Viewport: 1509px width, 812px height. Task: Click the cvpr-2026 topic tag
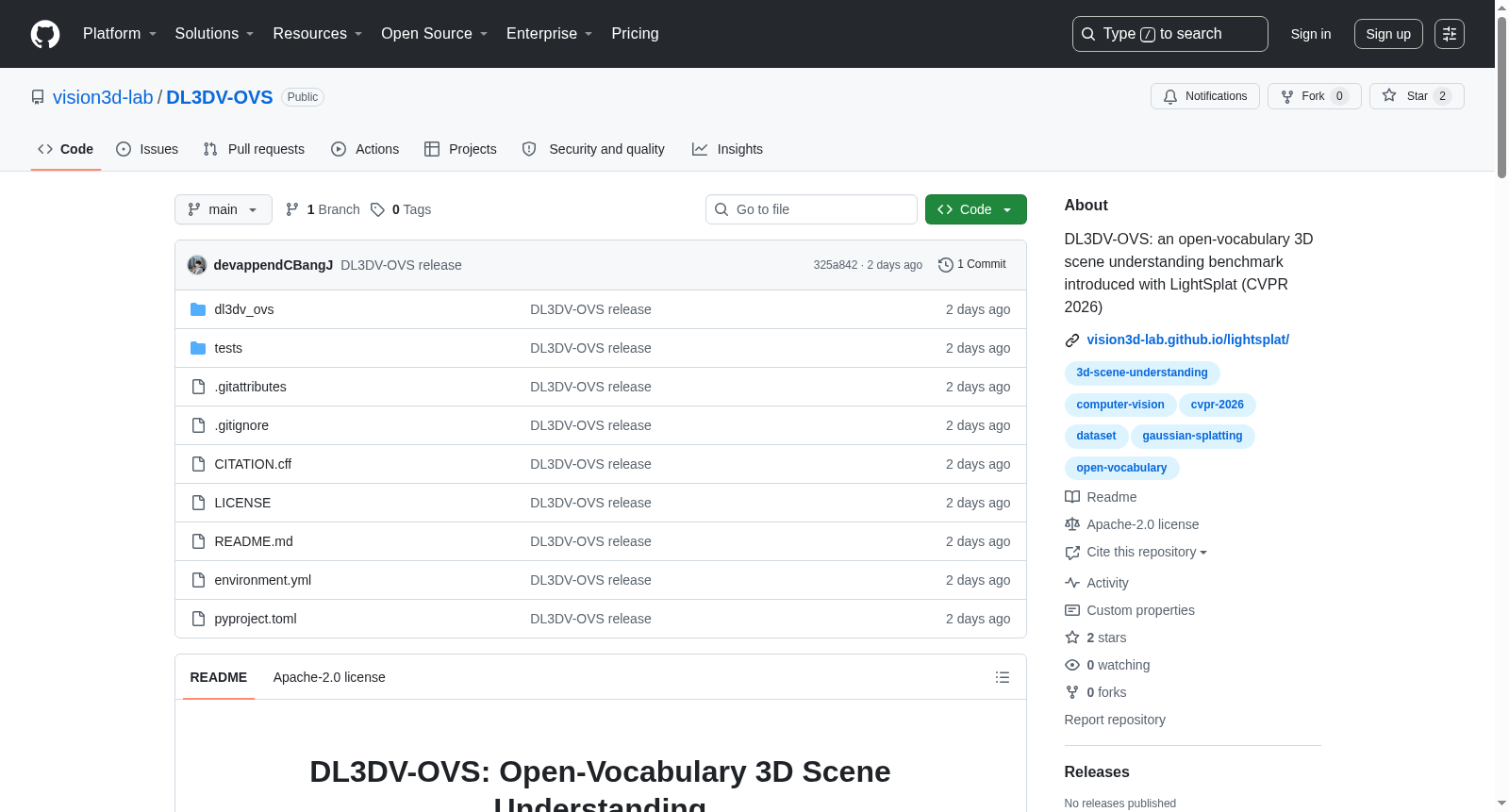(1217, 405)
